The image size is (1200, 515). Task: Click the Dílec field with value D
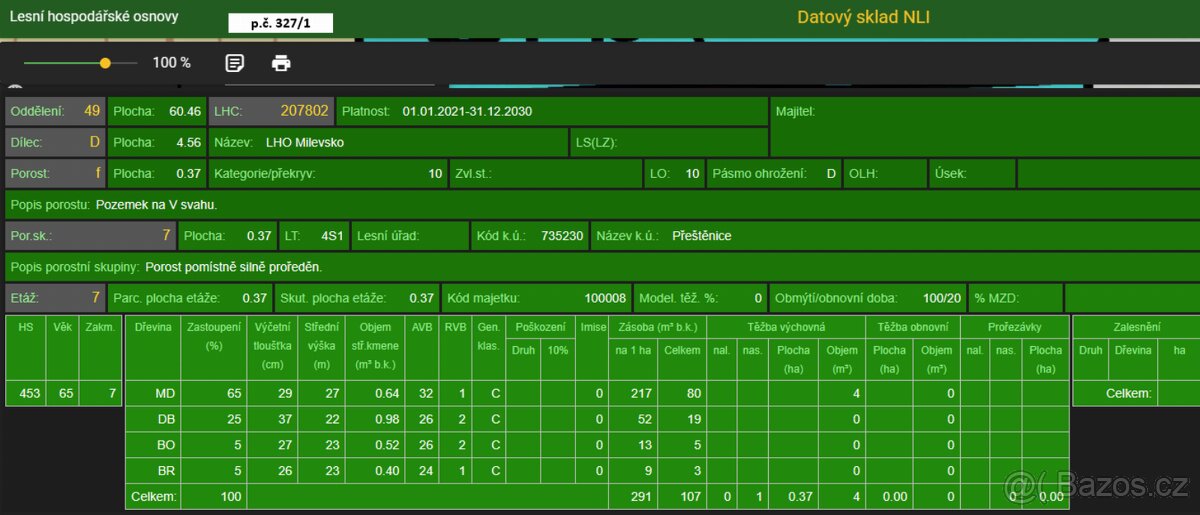pos(55,142)
